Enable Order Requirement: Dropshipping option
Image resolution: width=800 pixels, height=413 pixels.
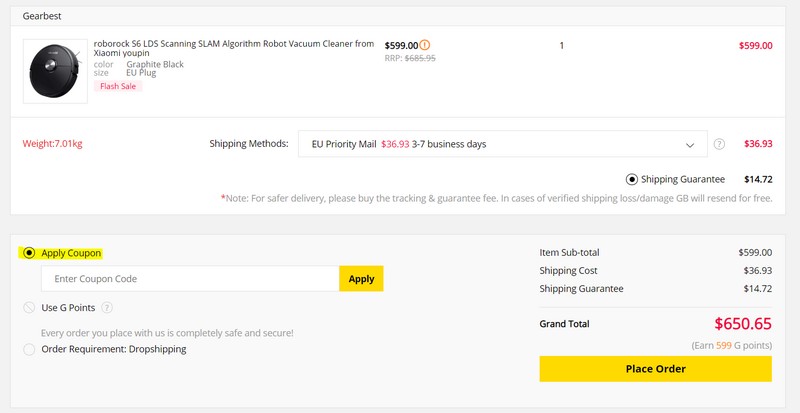pos(29,349)
